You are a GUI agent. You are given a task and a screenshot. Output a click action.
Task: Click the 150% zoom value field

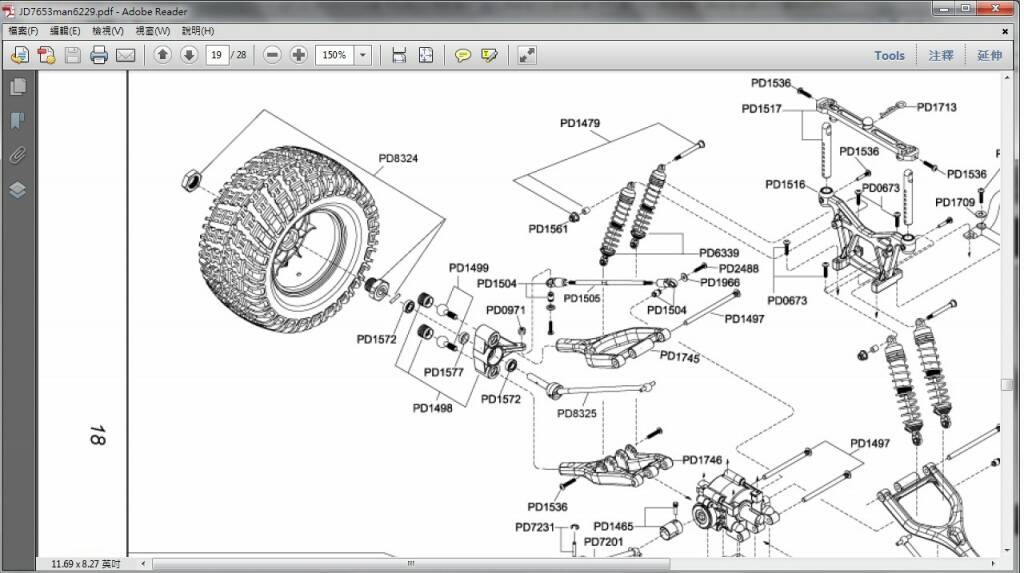coord(334,56)
